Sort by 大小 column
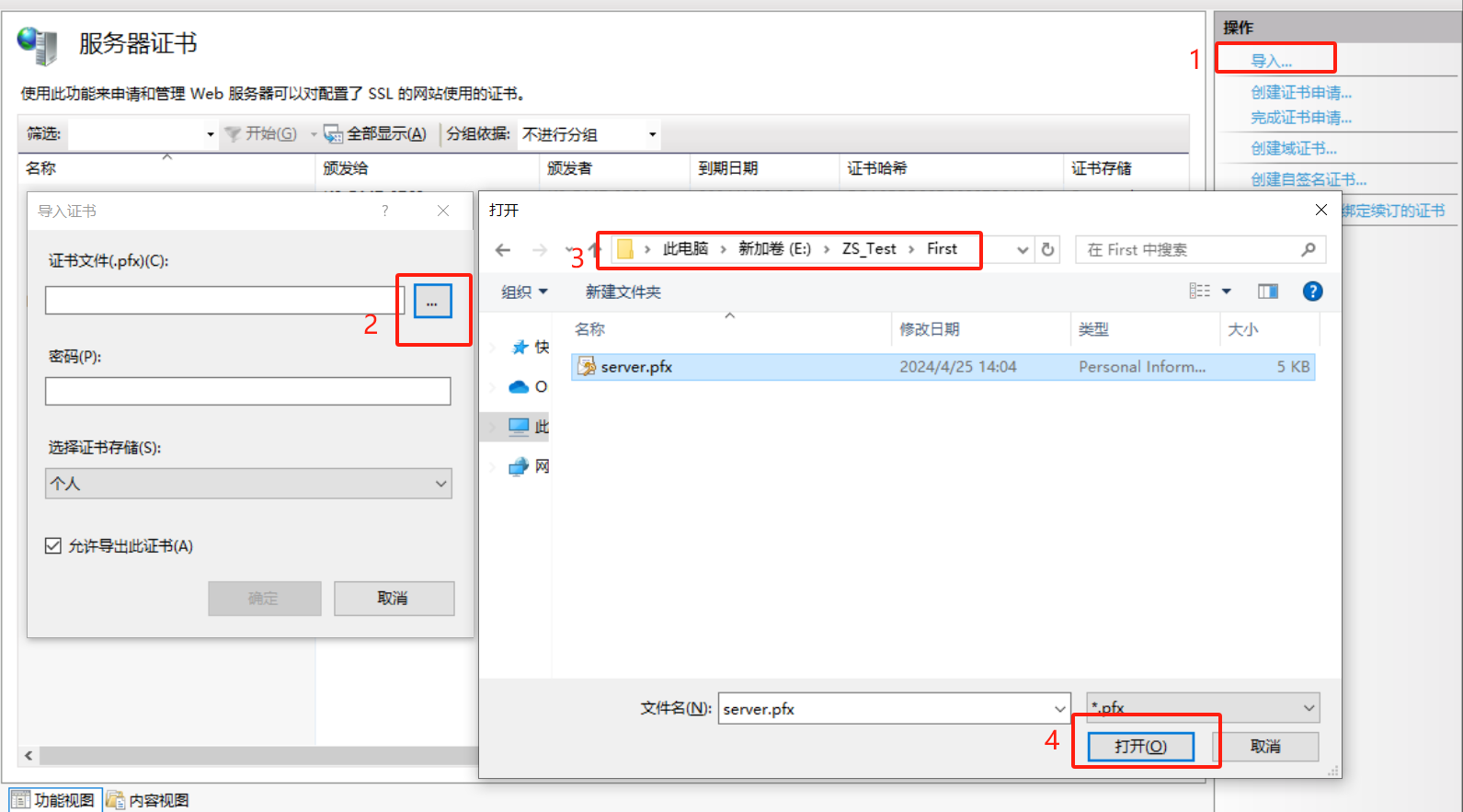The height and width of the screenshot is (812, 1463). pos(1243,329)
